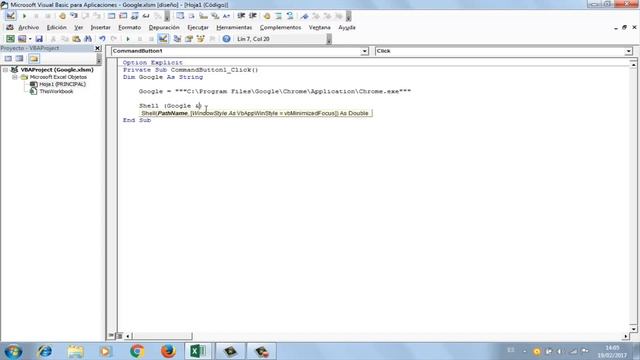Expand the Standard toolbar overflow options
Image resolution: width=640 pixels, height=360 pixels.
(329, 39)
